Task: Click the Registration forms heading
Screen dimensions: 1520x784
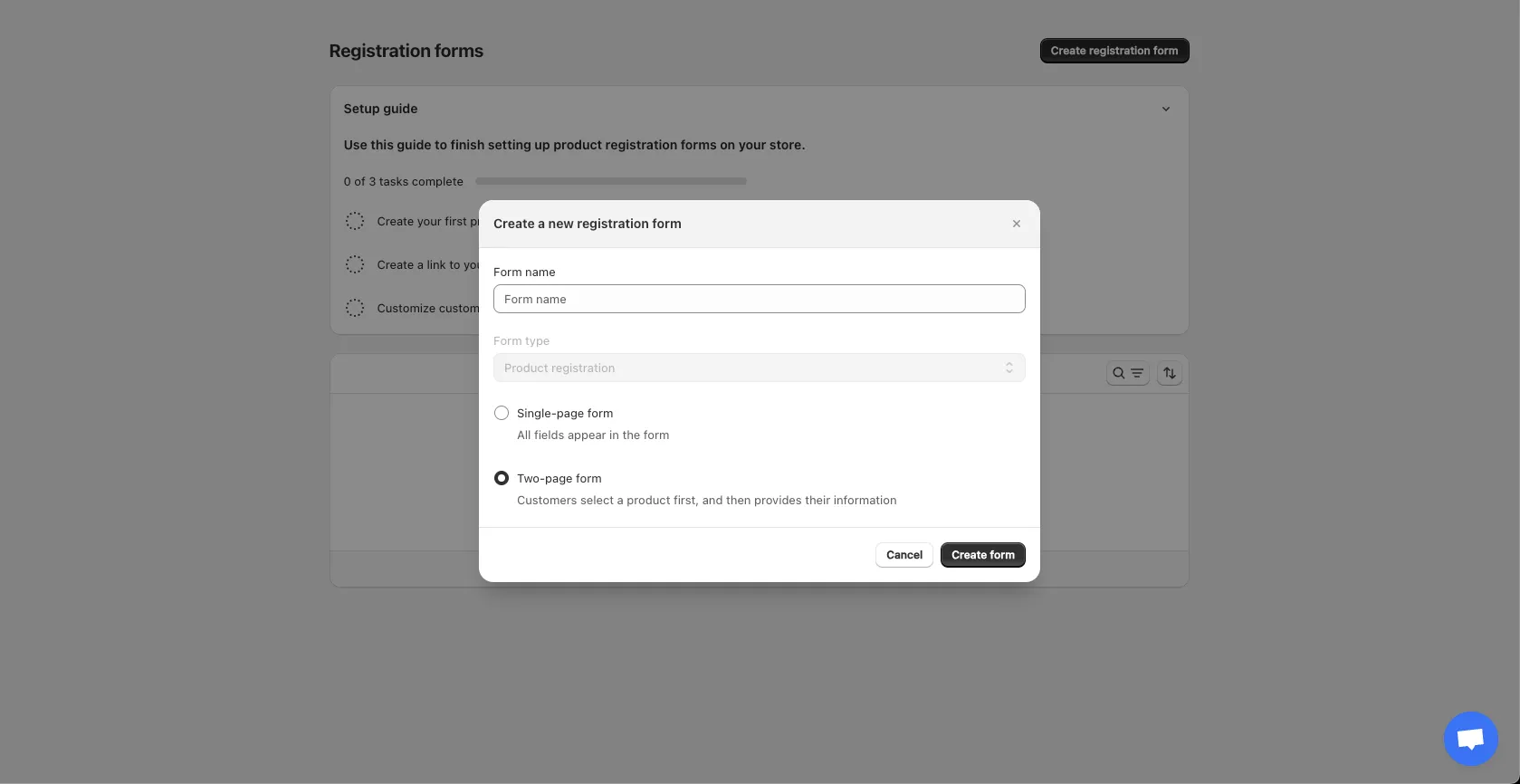Action: (406, 51)
